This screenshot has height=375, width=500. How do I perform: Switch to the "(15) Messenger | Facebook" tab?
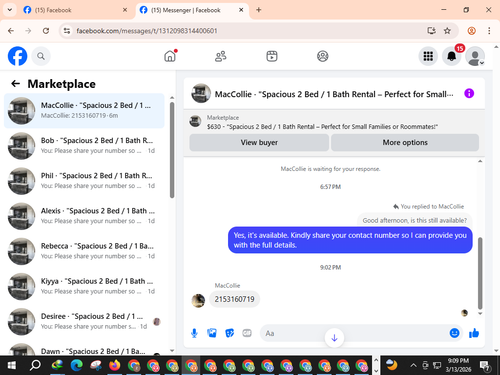(192, 10)
